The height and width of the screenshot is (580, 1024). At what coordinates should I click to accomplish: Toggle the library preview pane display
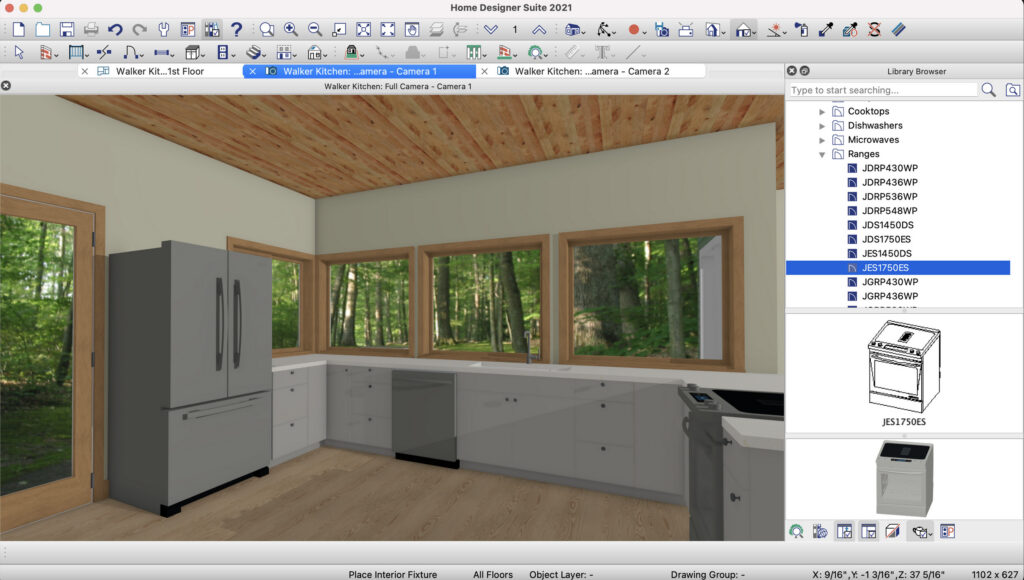pyautogui.click(x=868, y=532)
